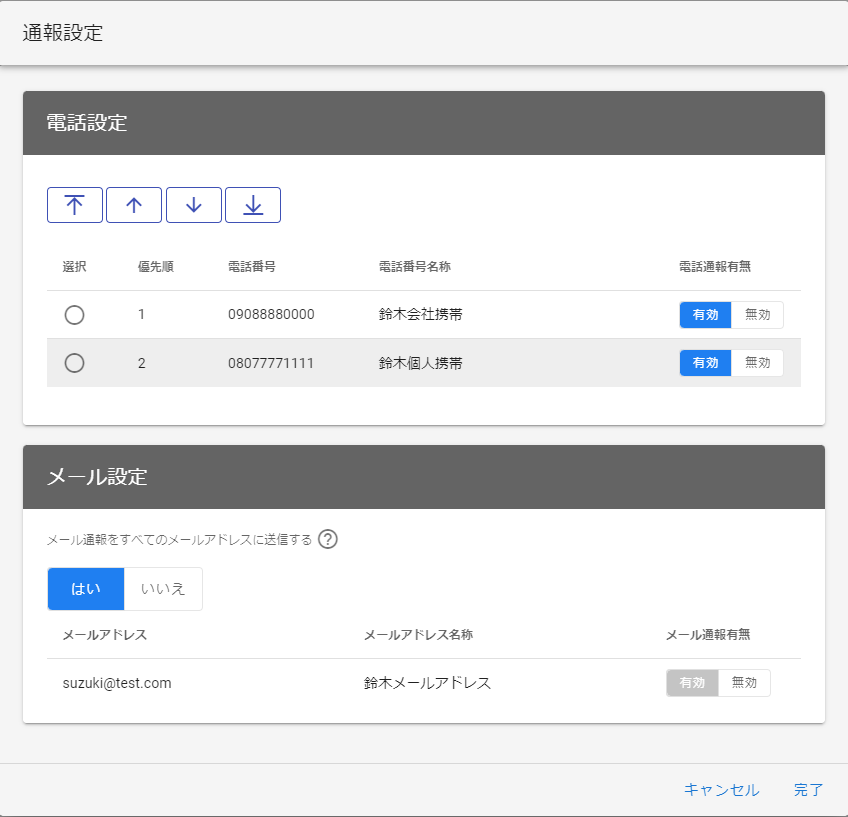Image resolution: width=848 pixels, height=817 pixels.
Task: Click the phone number 09088880000
Action: pos(271,315)
